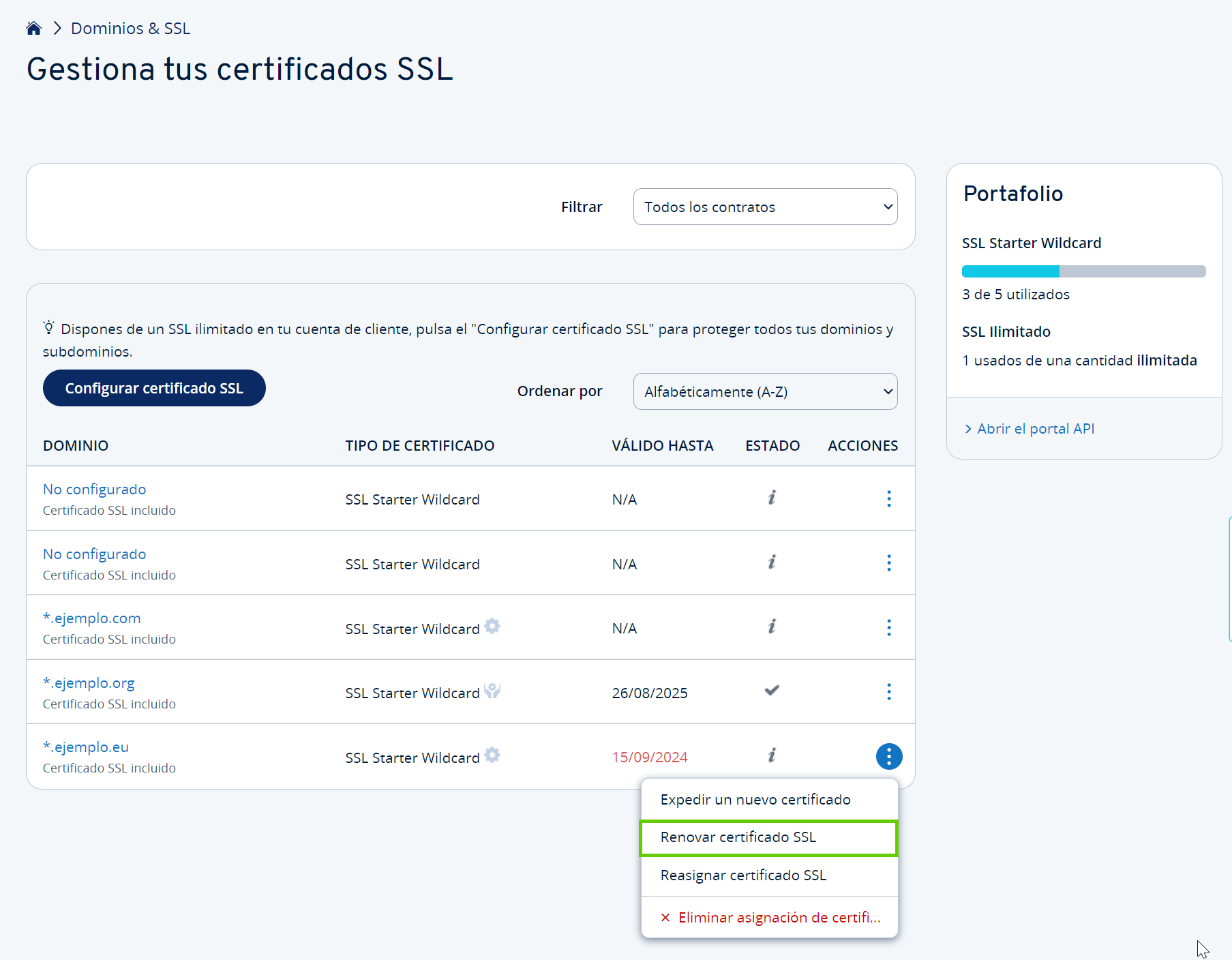View info status icon for *.ejemplo.eu

click(772, 755)
